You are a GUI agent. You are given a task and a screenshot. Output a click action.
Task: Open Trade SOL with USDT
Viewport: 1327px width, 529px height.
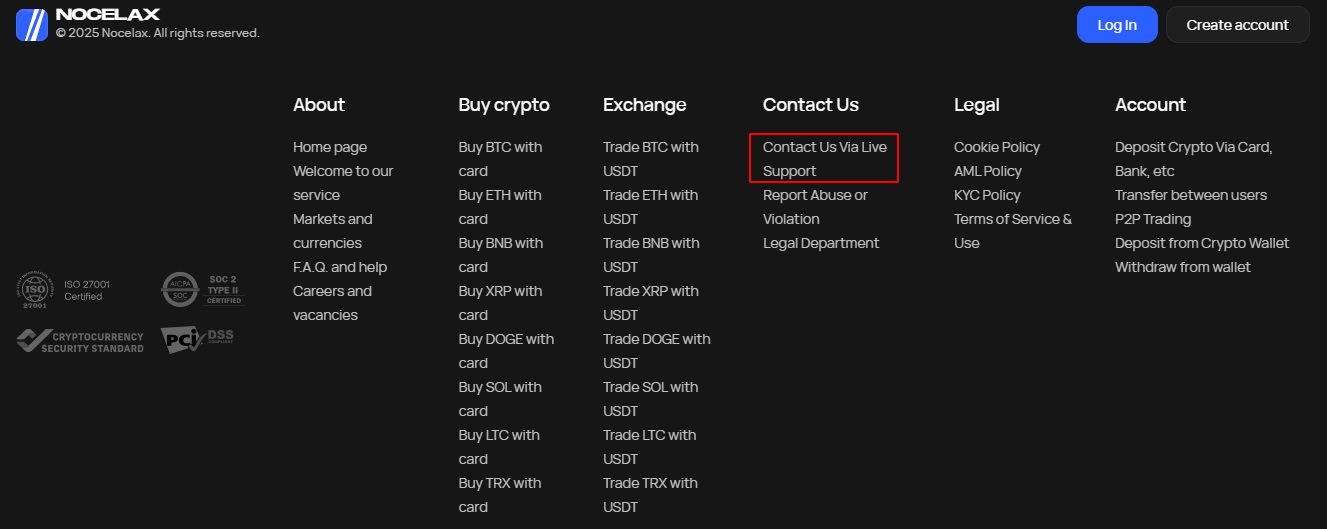(650, 399)
